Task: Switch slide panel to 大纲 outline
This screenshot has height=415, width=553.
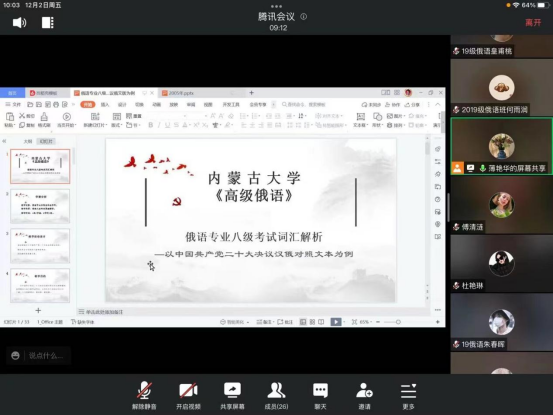Action: (28, 141)
